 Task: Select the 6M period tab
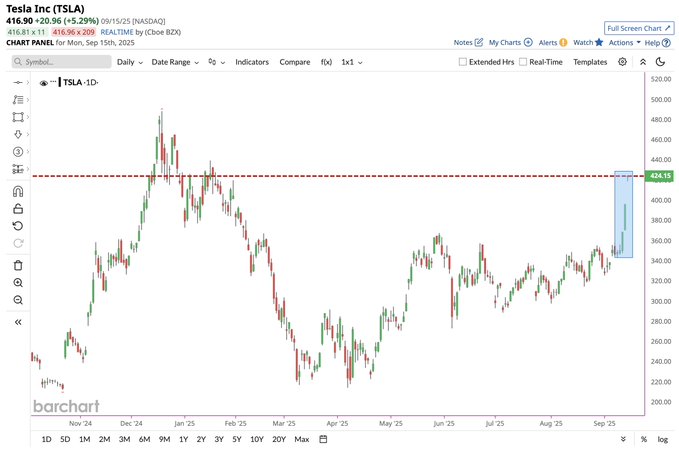tap(144, 439)
